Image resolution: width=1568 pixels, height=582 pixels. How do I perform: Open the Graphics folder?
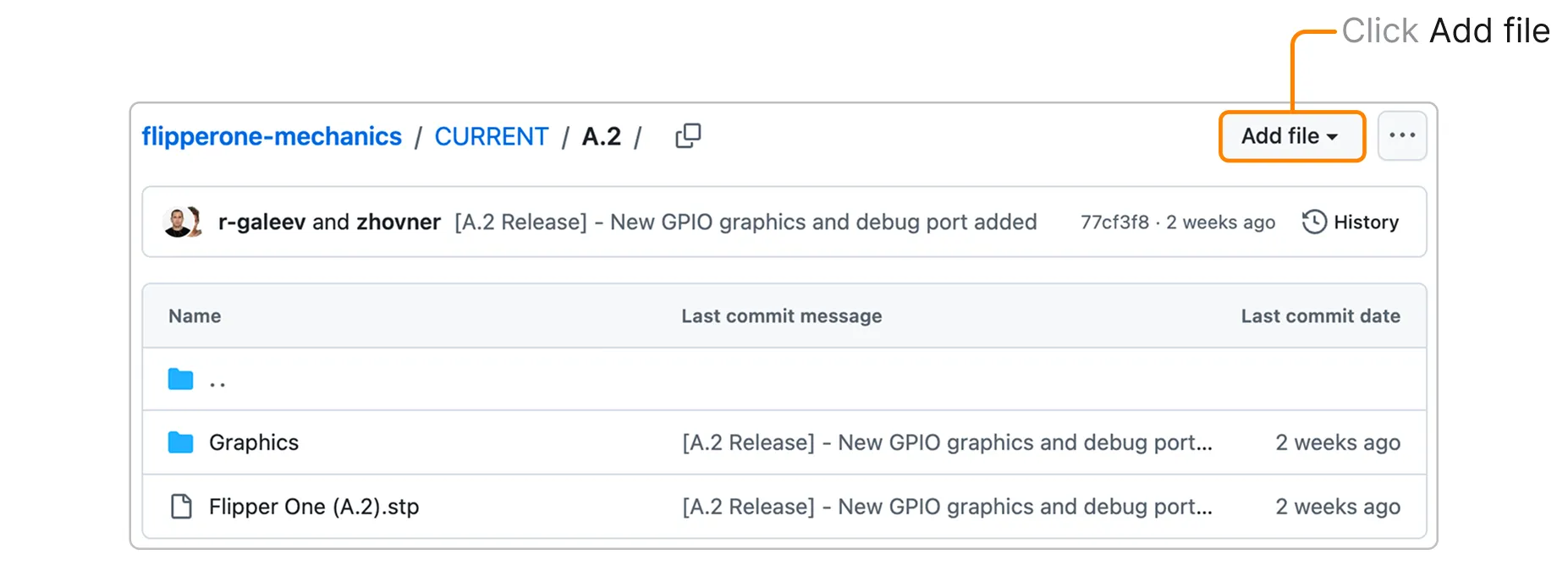tap(254, 442)
